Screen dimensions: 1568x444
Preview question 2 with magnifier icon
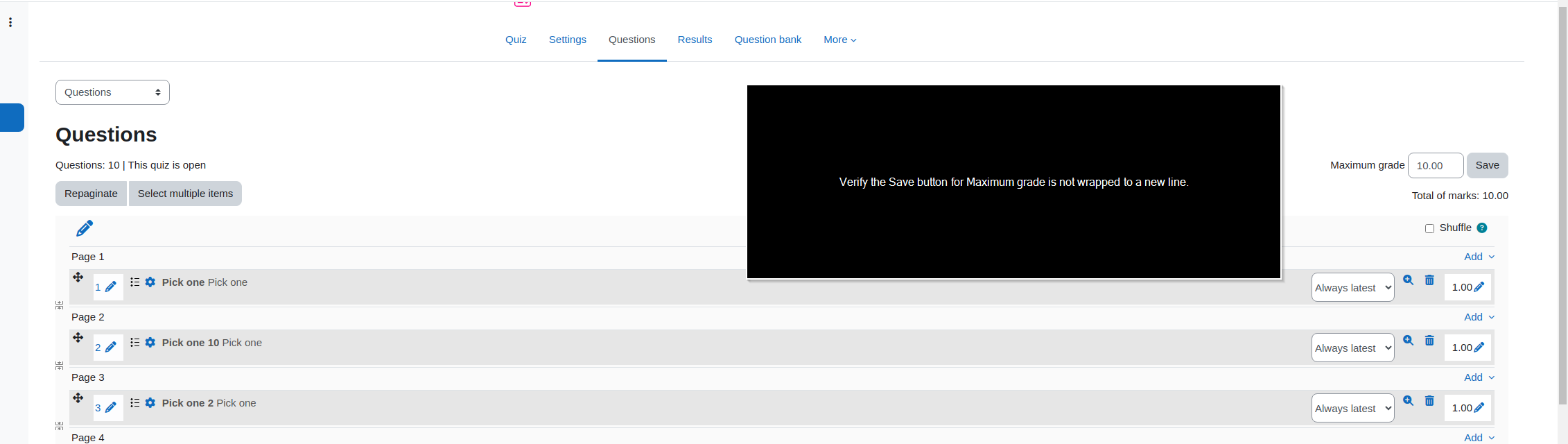pyautogui.click(x=1408, y=341)
